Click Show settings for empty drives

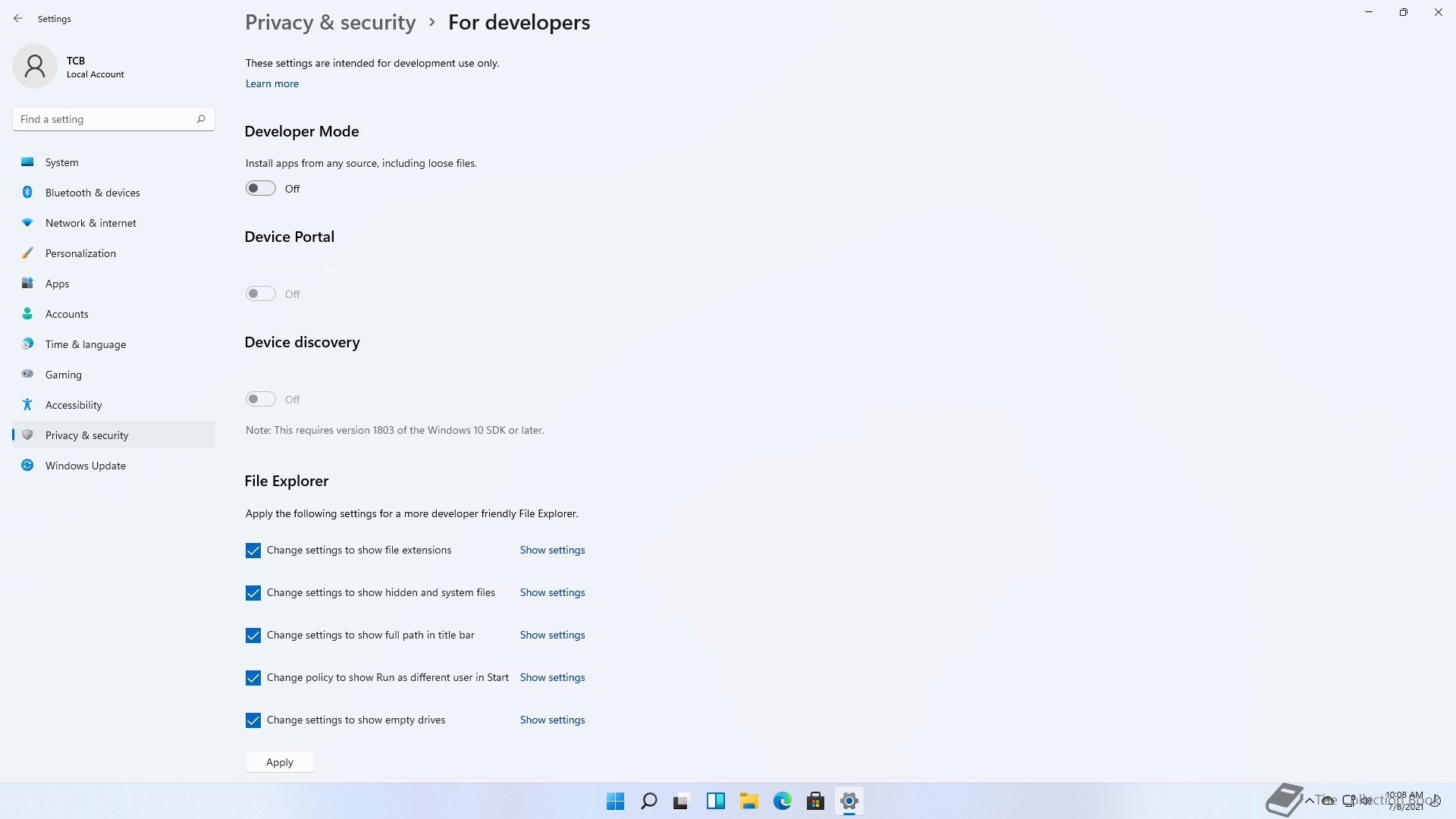coord(552,720)
